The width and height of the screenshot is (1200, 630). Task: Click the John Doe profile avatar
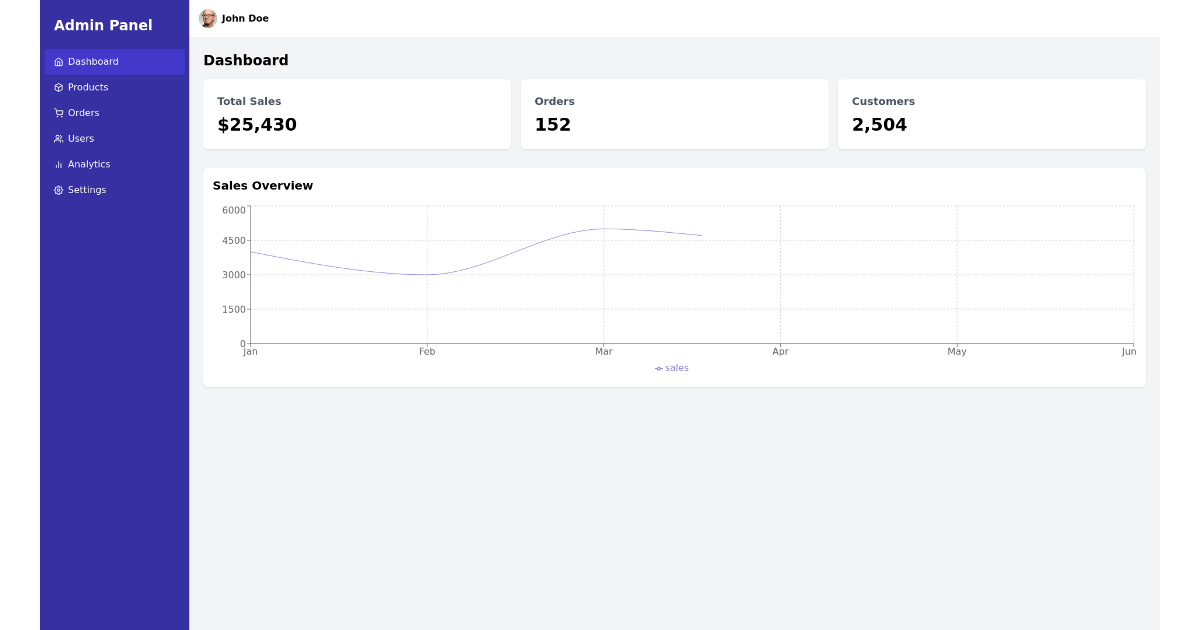pos(208,18)
